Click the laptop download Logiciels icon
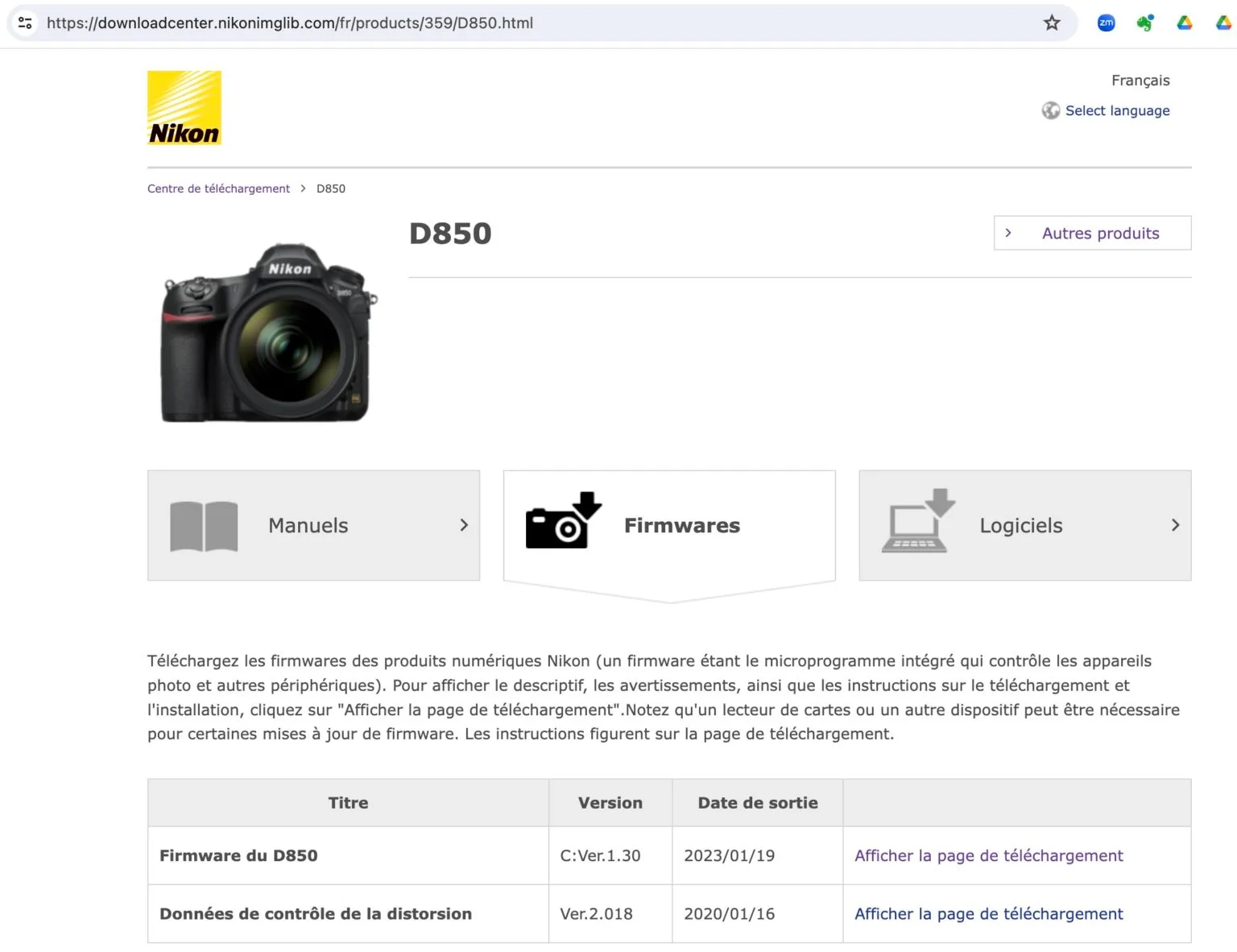This screenshot has width=1237, height=952. click(x=918, y=521)
